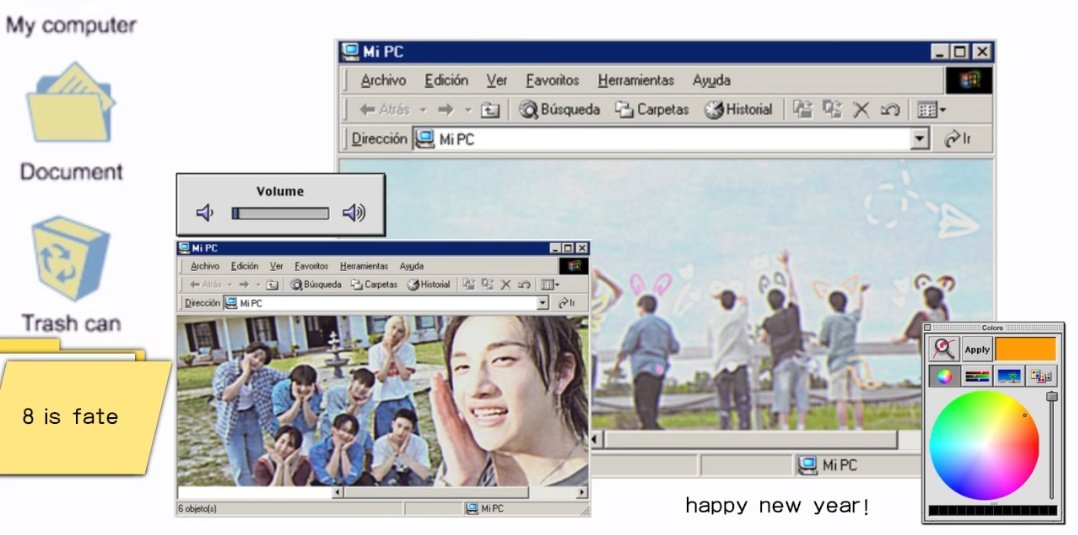This screenshot has height=535, width=1078.
Task: Click group selfie photo in small Mi PC window
Action: (x=383, y=401)
